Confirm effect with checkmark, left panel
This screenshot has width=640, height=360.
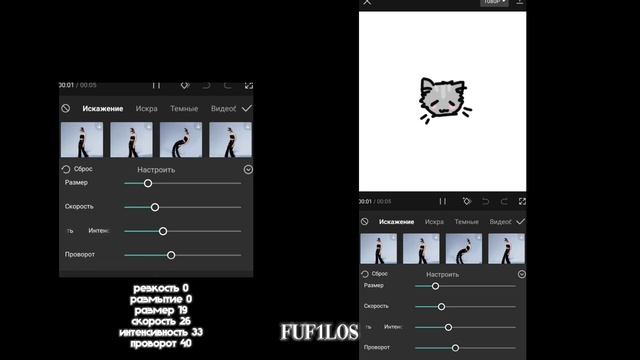(x=247, y=108)
